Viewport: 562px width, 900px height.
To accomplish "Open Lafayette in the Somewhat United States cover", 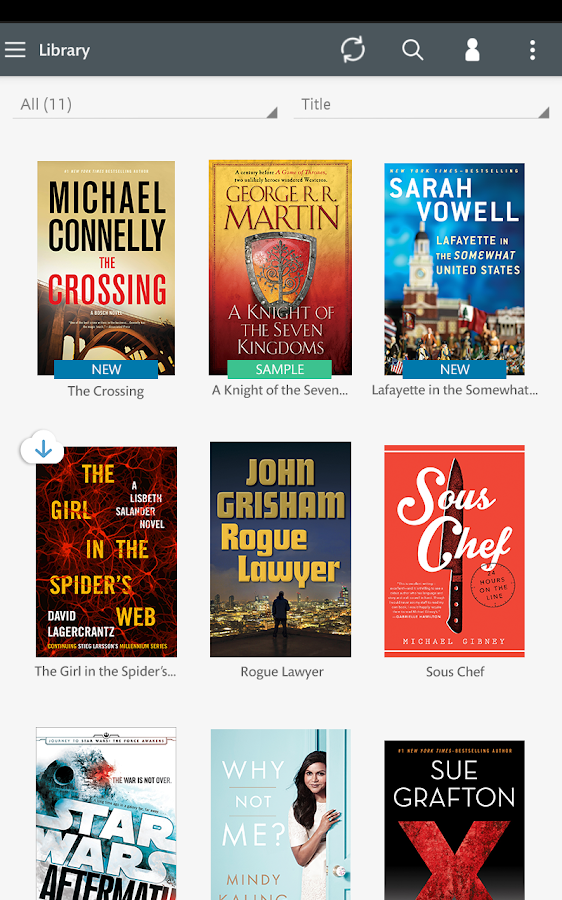I will pyautogui.click(x=454, y=269).
